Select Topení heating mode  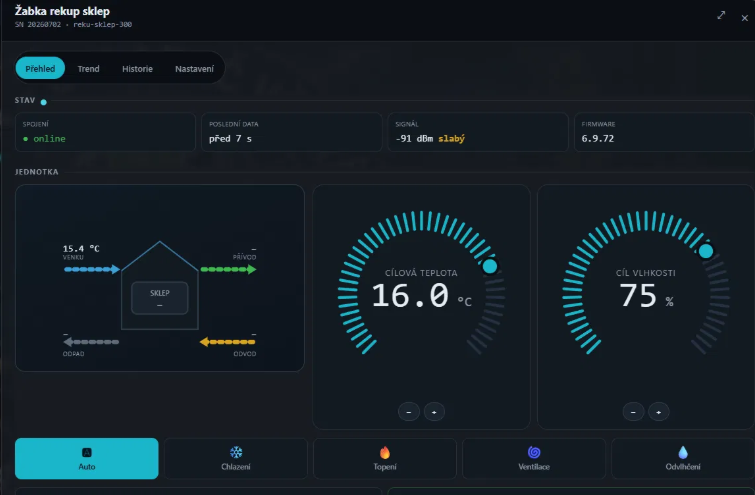(385, 458)
